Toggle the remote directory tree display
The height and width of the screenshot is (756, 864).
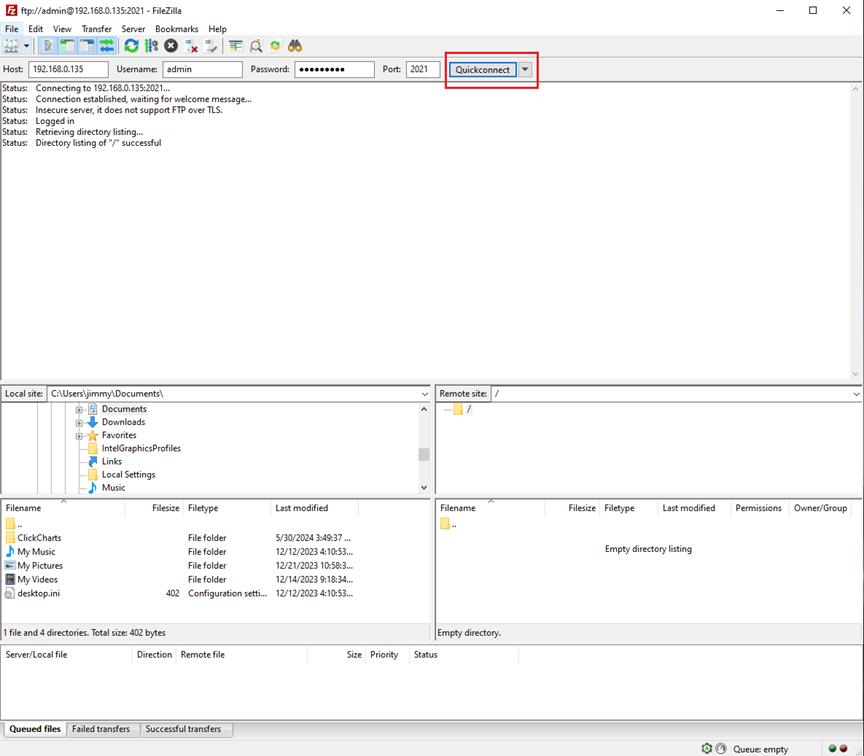click(x=87, y=46)
